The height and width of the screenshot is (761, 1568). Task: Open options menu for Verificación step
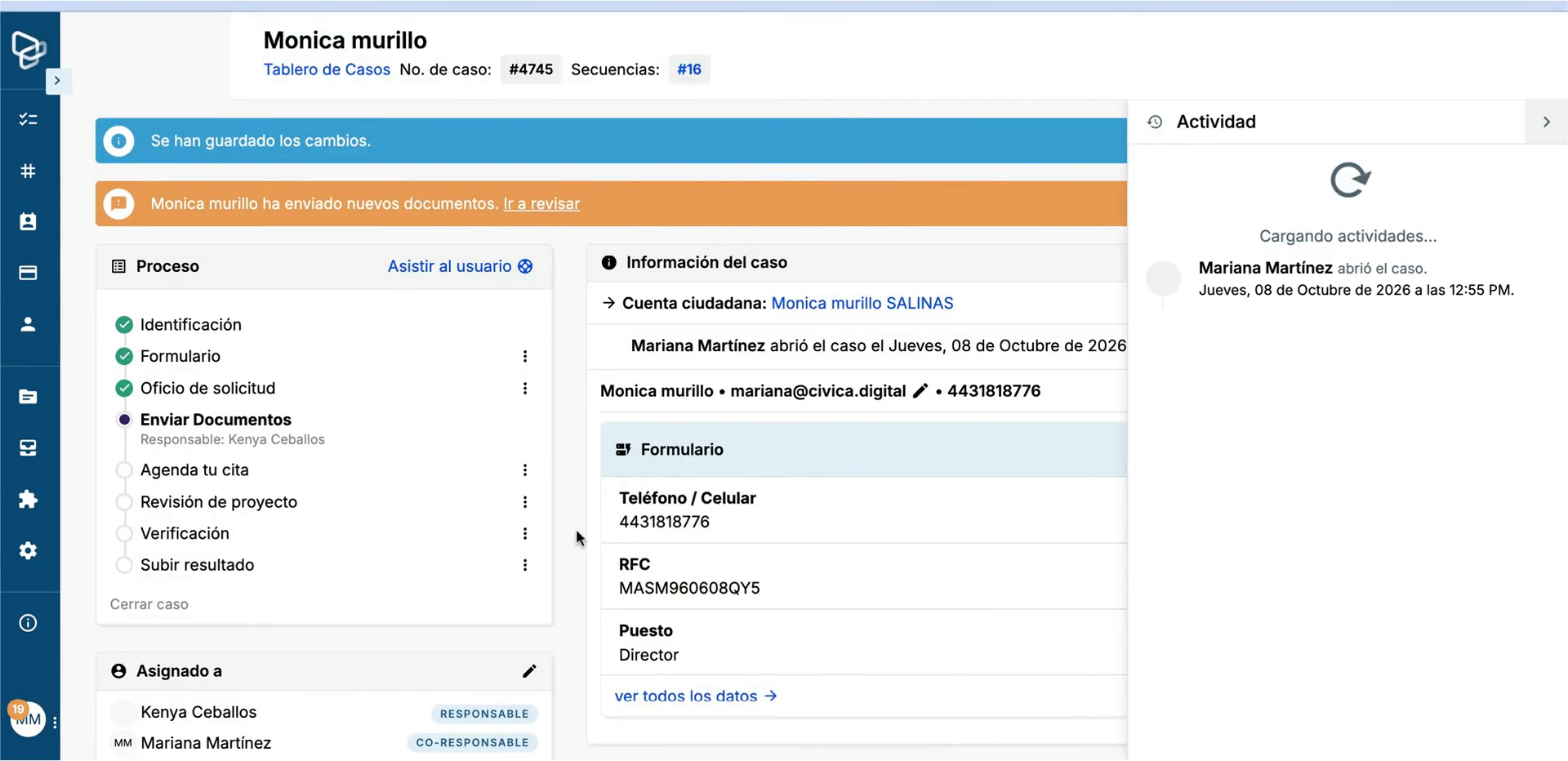tap(525, 533)
